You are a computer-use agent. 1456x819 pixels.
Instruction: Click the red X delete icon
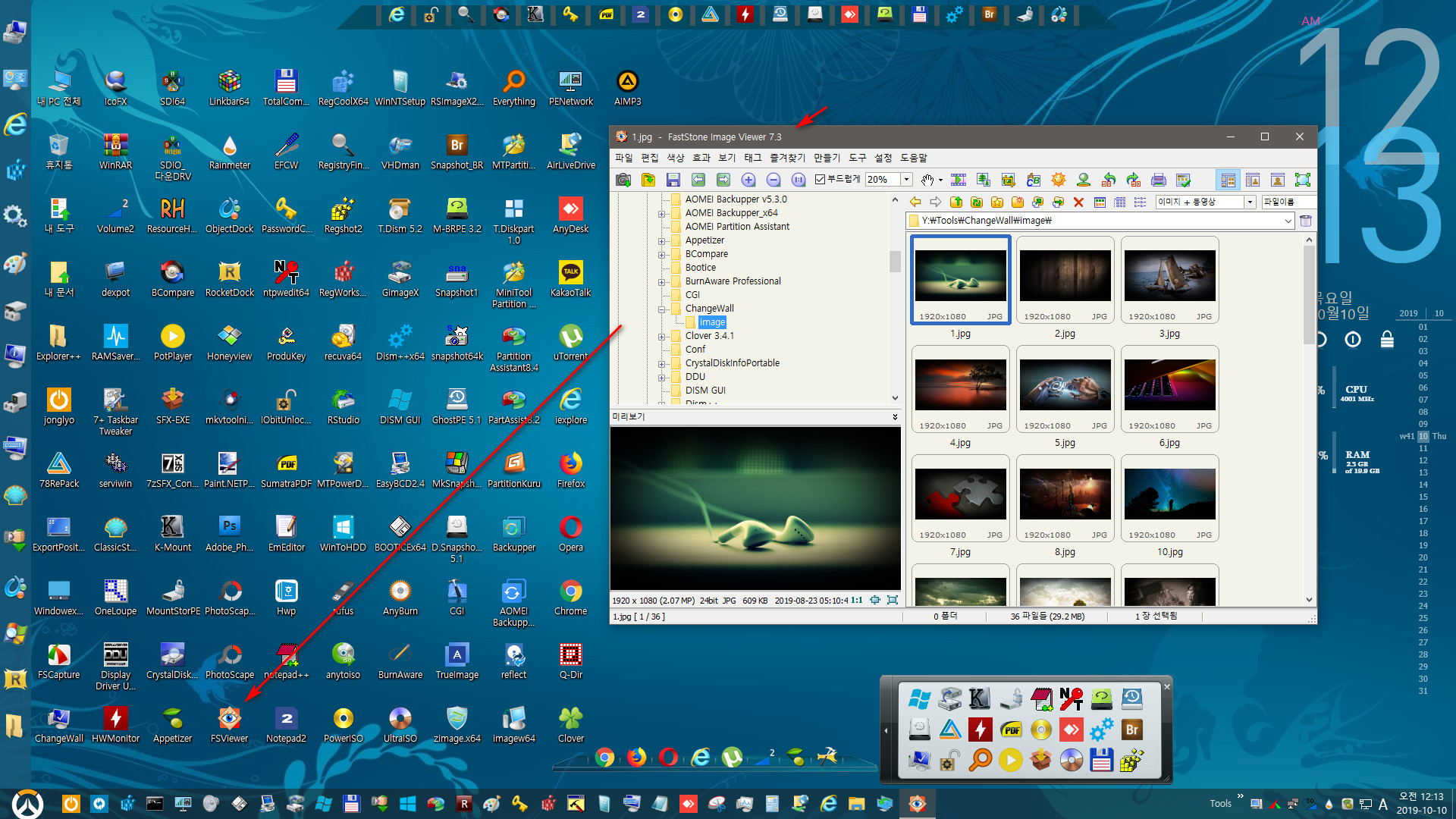1078,202
